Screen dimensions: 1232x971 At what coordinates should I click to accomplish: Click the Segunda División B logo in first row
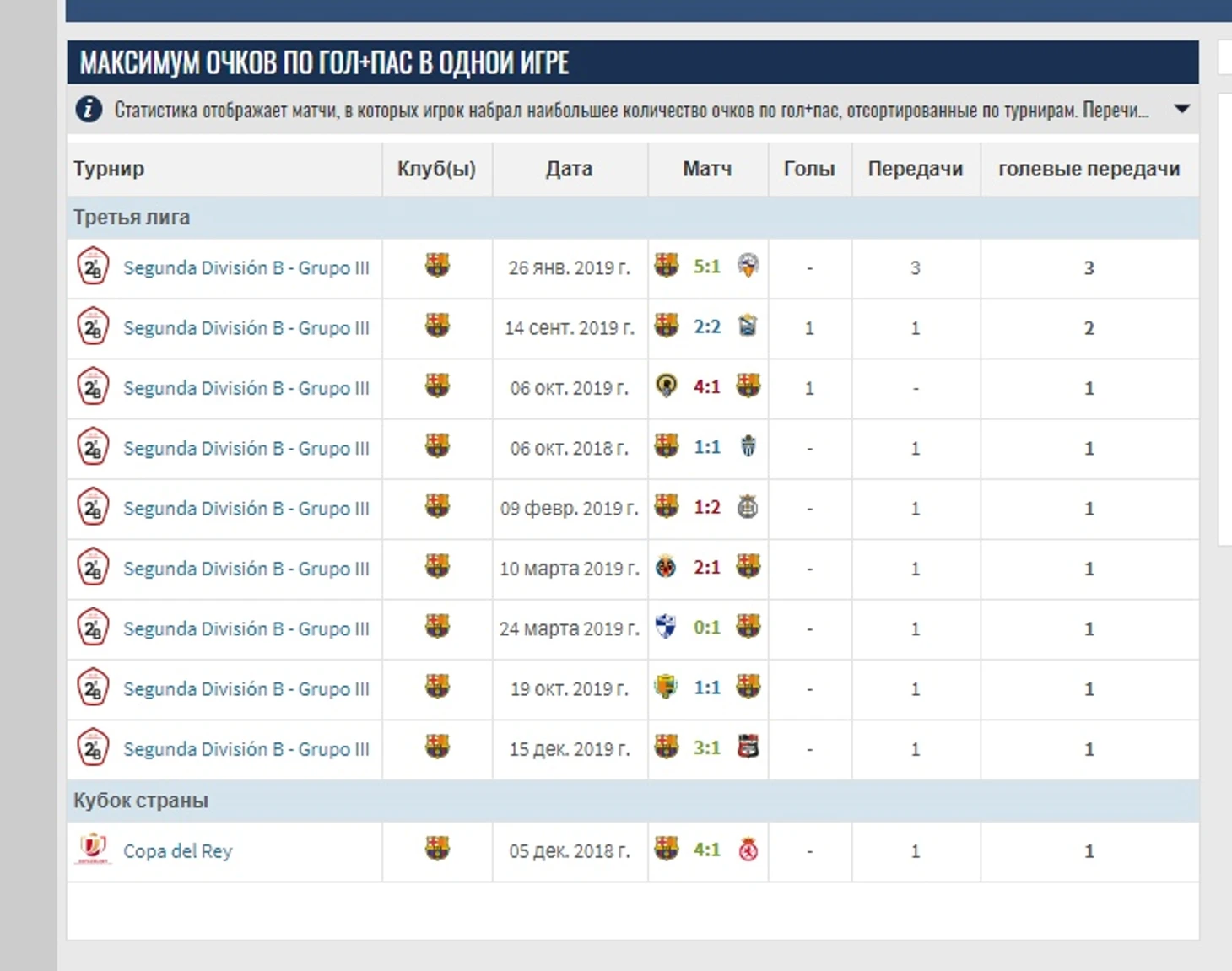click(93, 267)
